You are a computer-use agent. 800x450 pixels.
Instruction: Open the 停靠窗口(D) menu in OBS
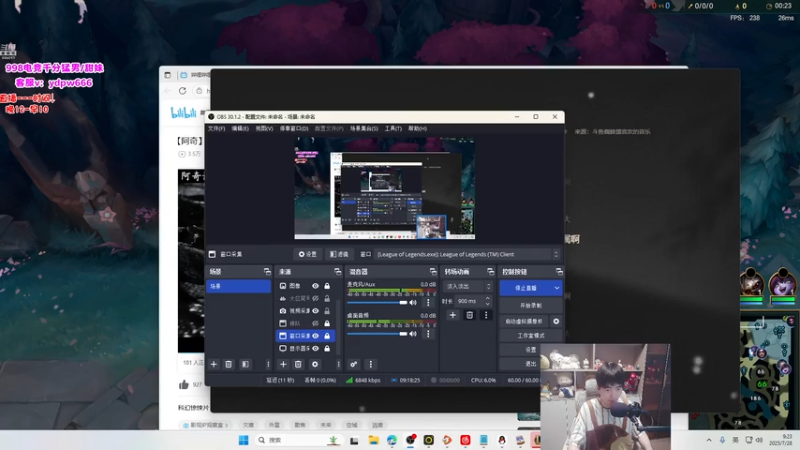(x=294, y=129)
